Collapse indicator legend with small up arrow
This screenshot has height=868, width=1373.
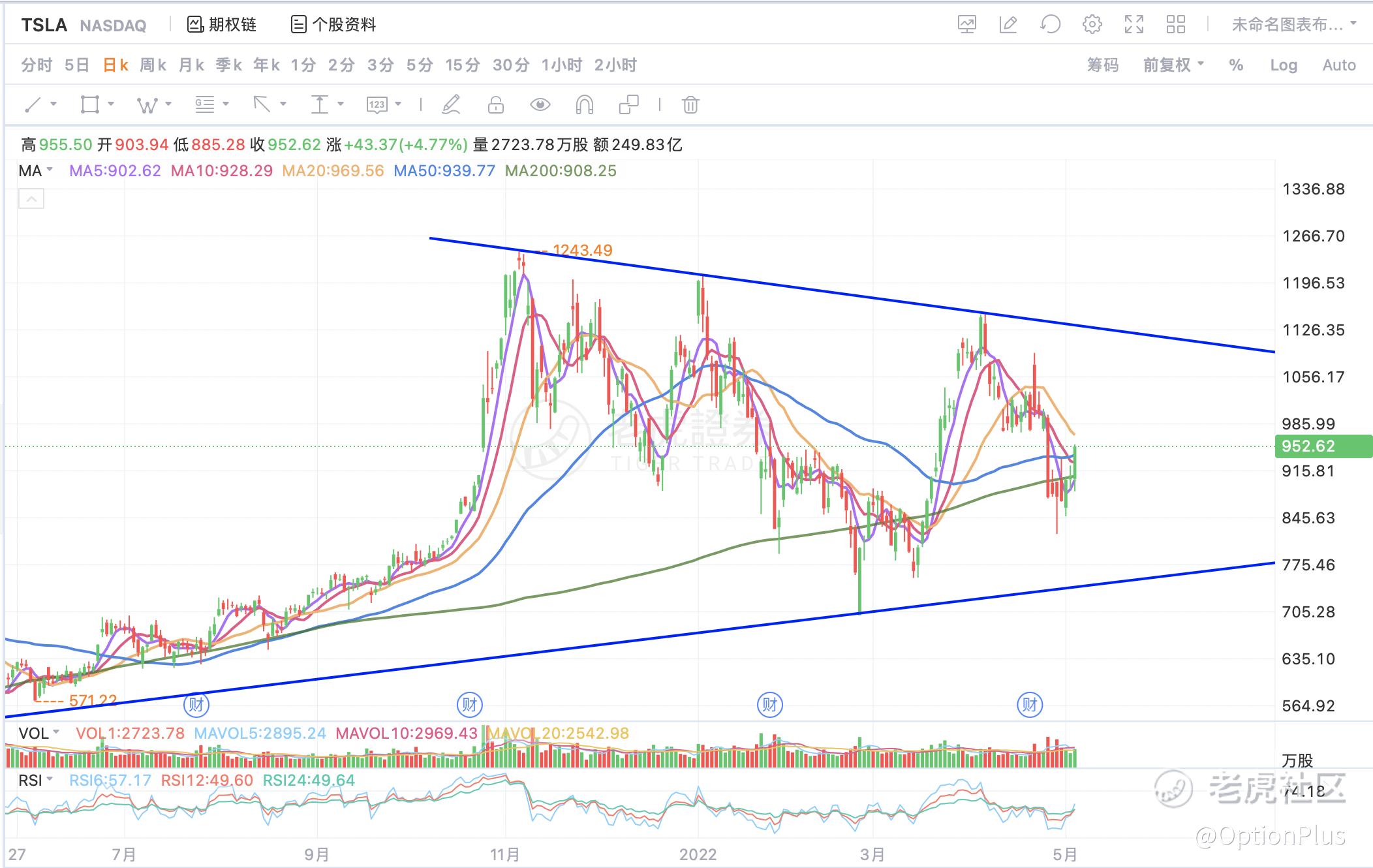[31, 198]
